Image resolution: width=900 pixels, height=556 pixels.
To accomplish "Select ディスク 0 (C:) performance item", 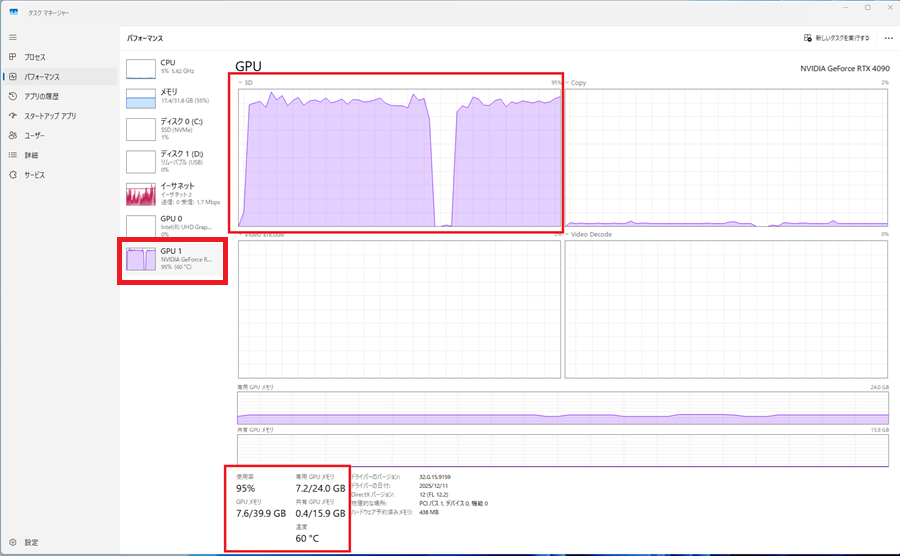I will pyautogui.click(x=172, y=128).
